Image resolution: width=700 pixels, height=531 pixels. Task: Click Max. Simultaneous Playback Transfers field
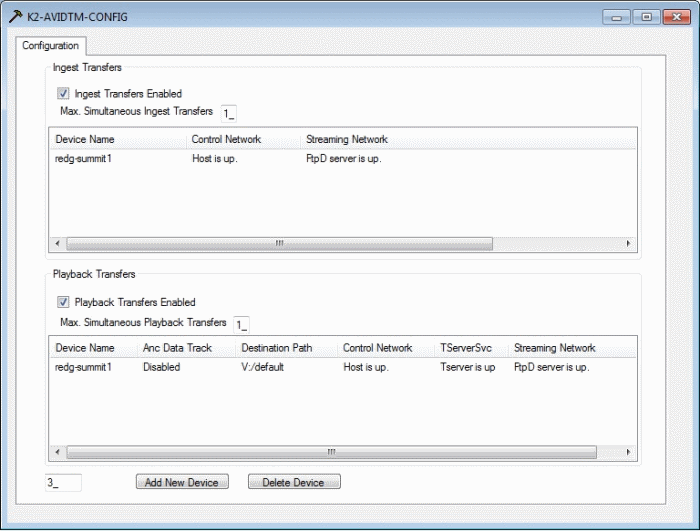[241, 324]
